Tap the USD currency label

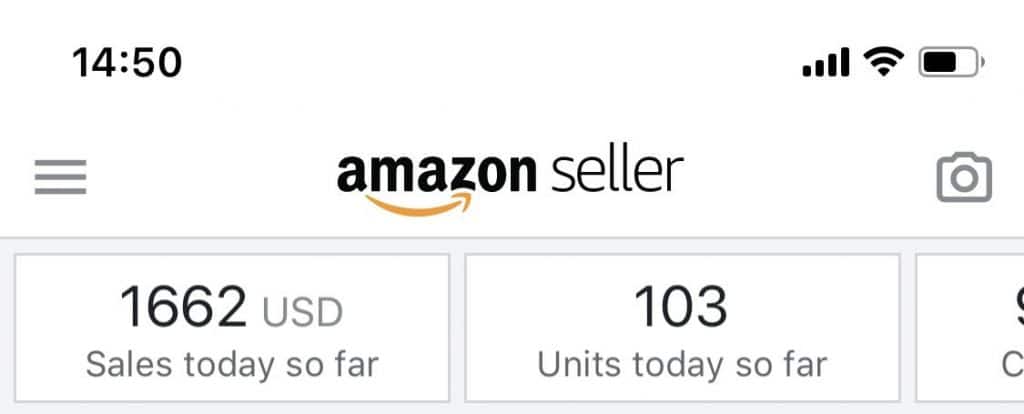click(x=302, y=312)
